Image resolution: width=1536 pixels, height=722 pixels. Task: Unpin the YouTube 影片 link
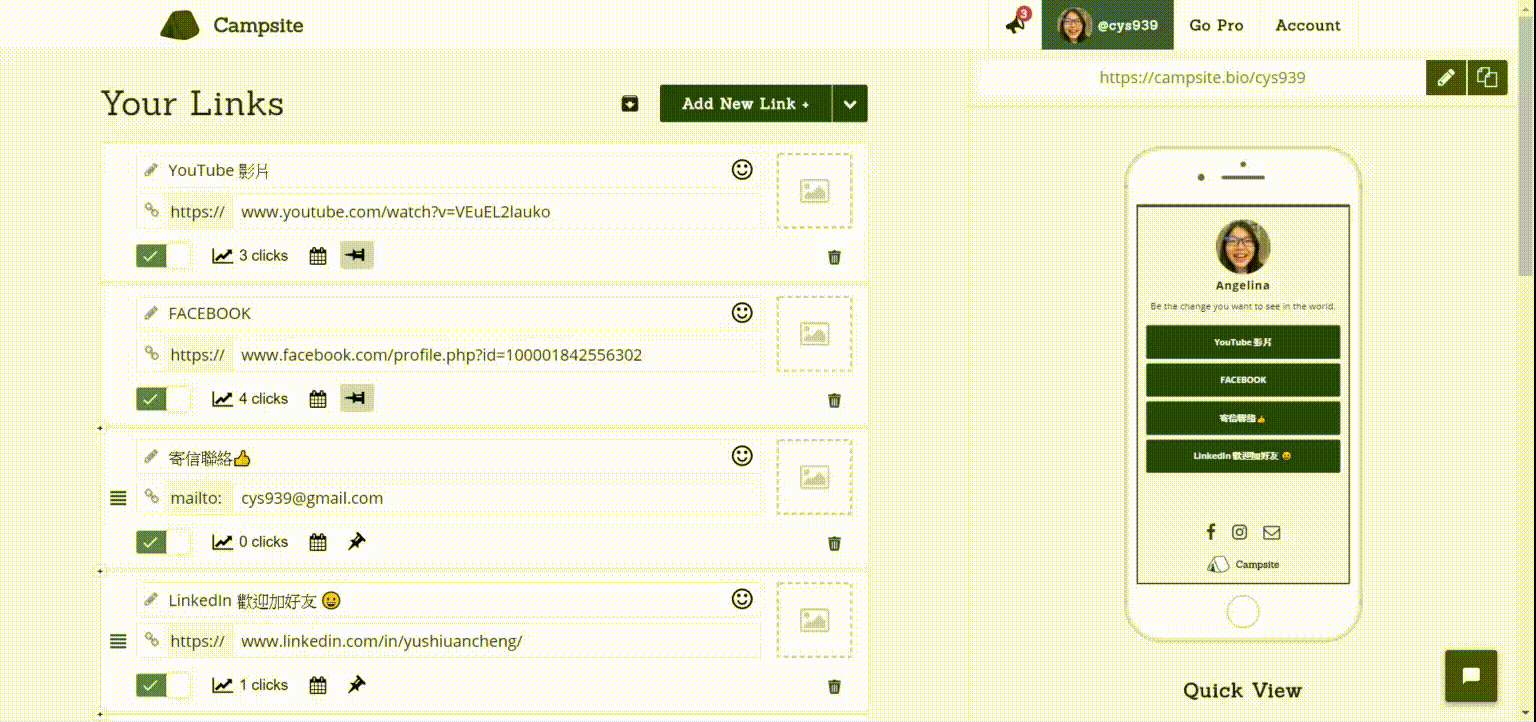click(x=357, y=256)
